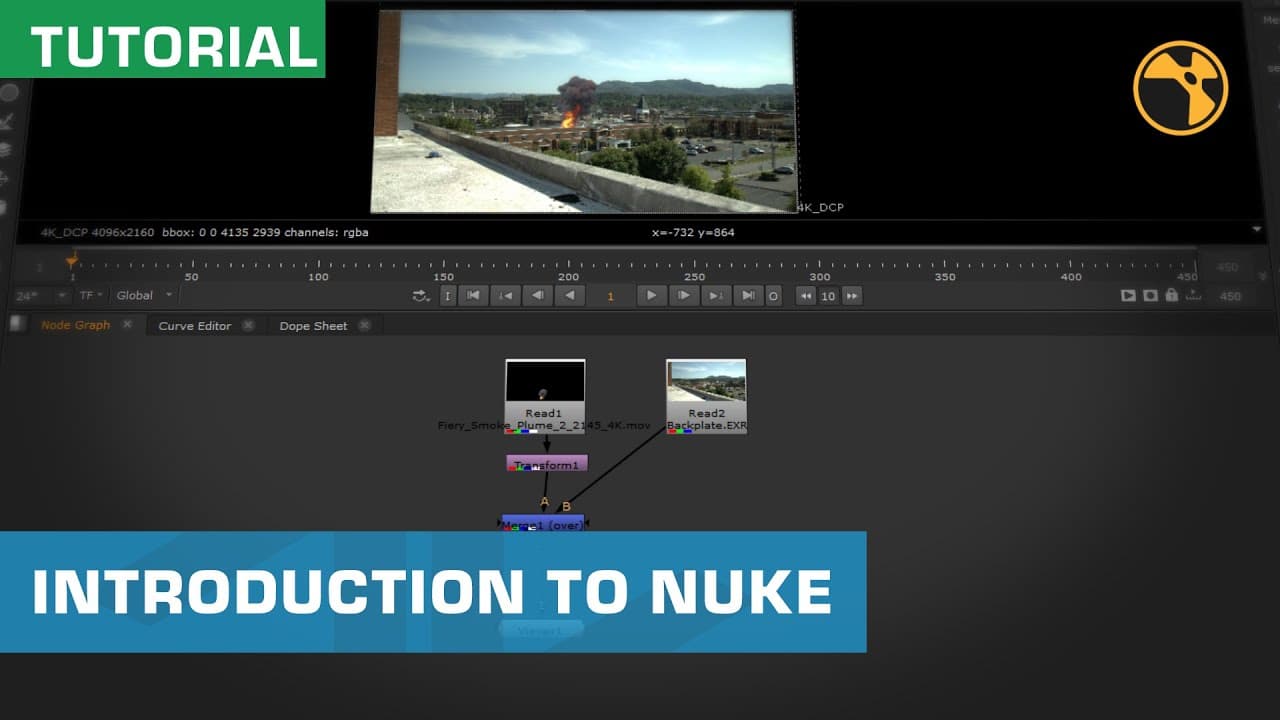Image resolution: width=1280 pixels, height=720 pixels.
Task: Open the Global frame range dropdown
Action: tap(144, 296)
